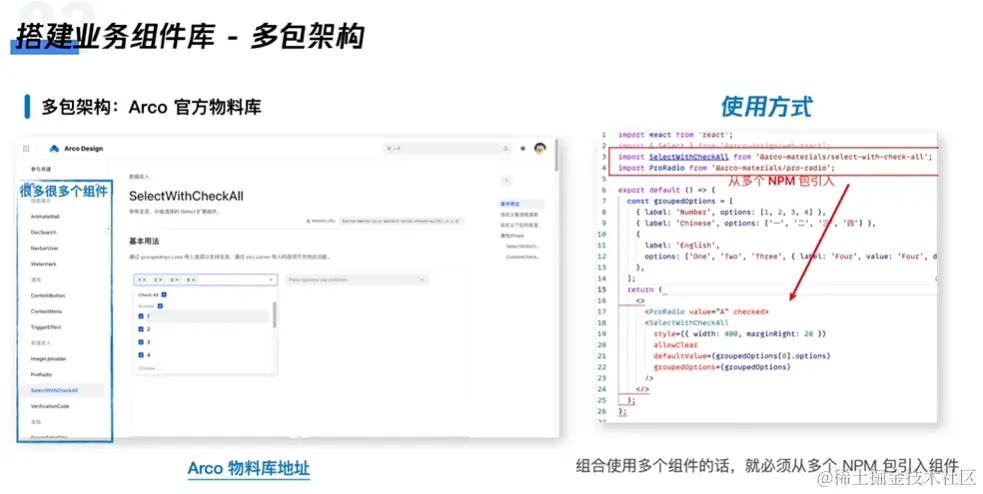
Task: Collapse the sidebar with its edge arrow
Action: click(108, 229)
